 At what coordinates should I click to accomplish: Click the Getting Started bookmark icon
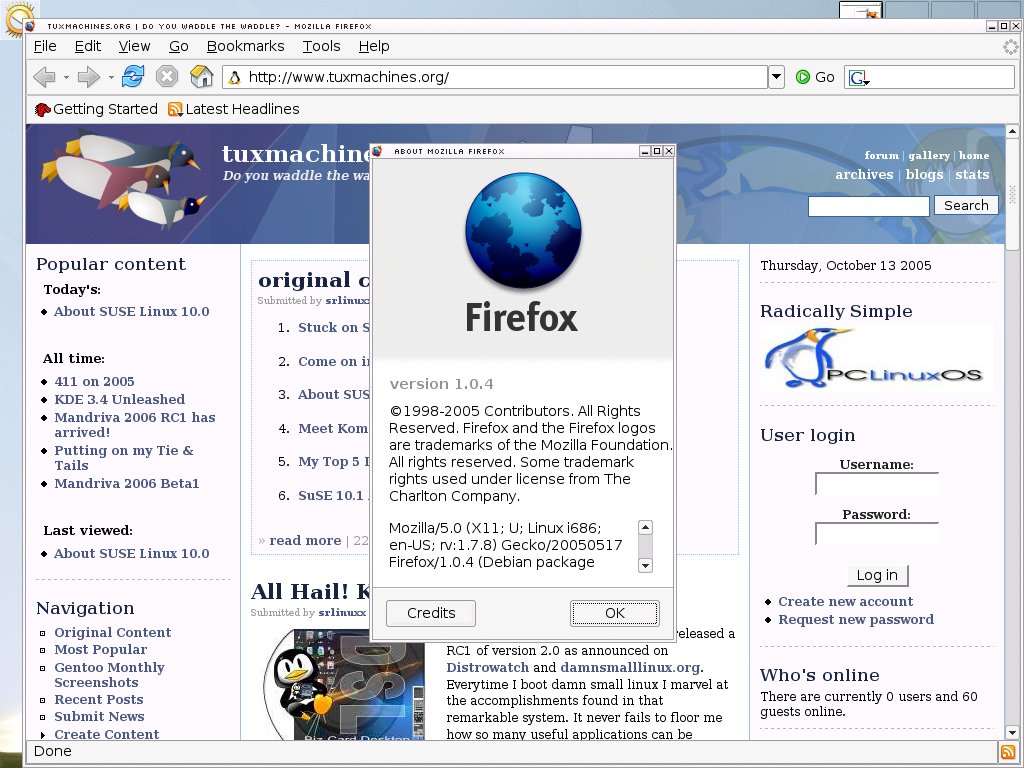point(42,109)
